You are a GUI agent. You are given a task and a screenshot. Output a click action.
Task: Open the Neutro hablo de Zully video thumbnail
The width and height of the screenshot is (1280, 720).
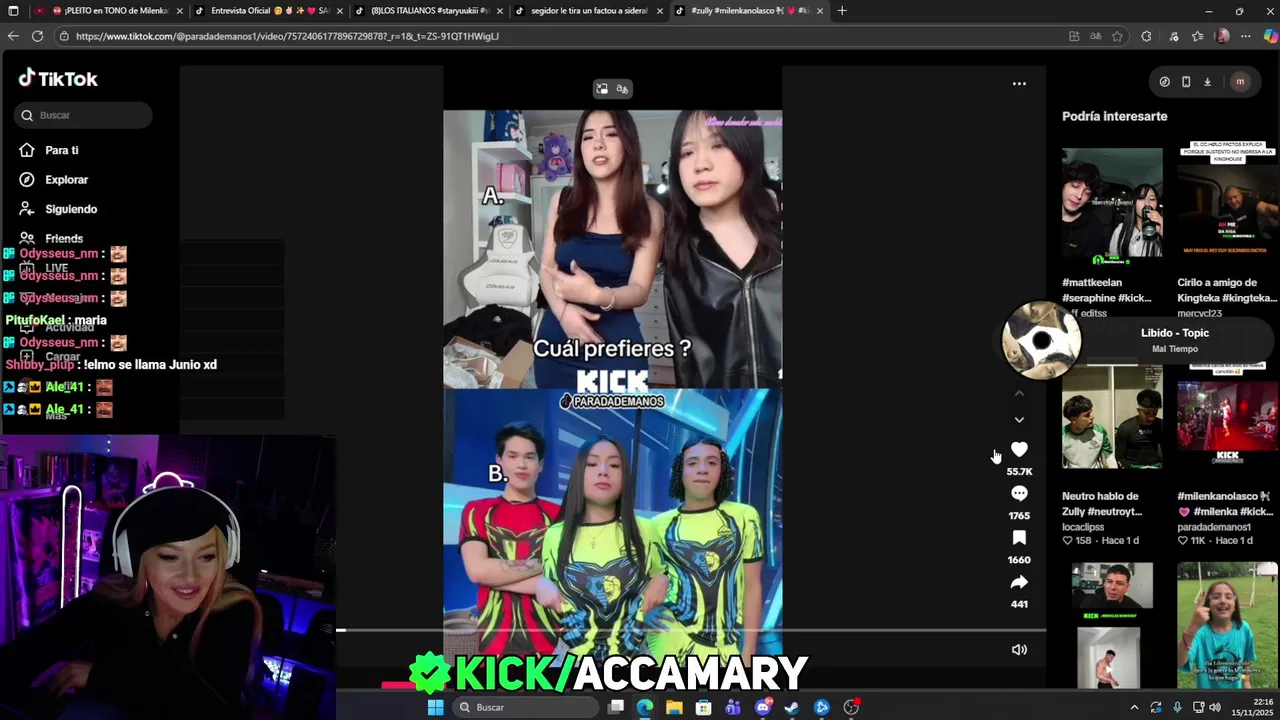1112,418
